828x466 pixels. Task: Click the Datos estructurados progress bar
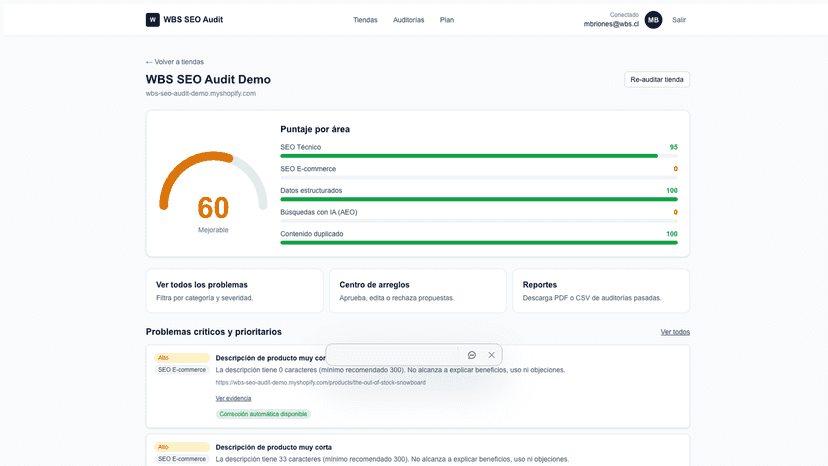pyautogui.click(x=478, y=199)
